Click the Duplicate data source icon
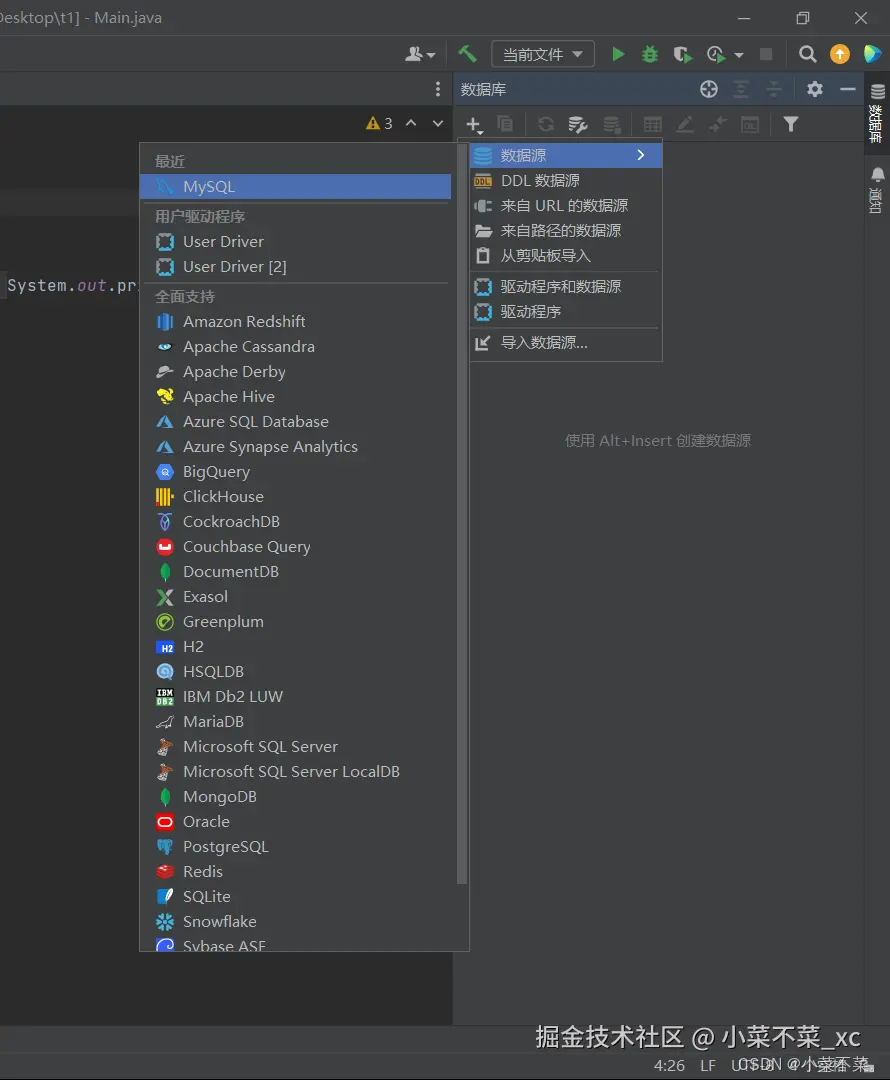Viewport: 890px width, 1080px height. 505,124
